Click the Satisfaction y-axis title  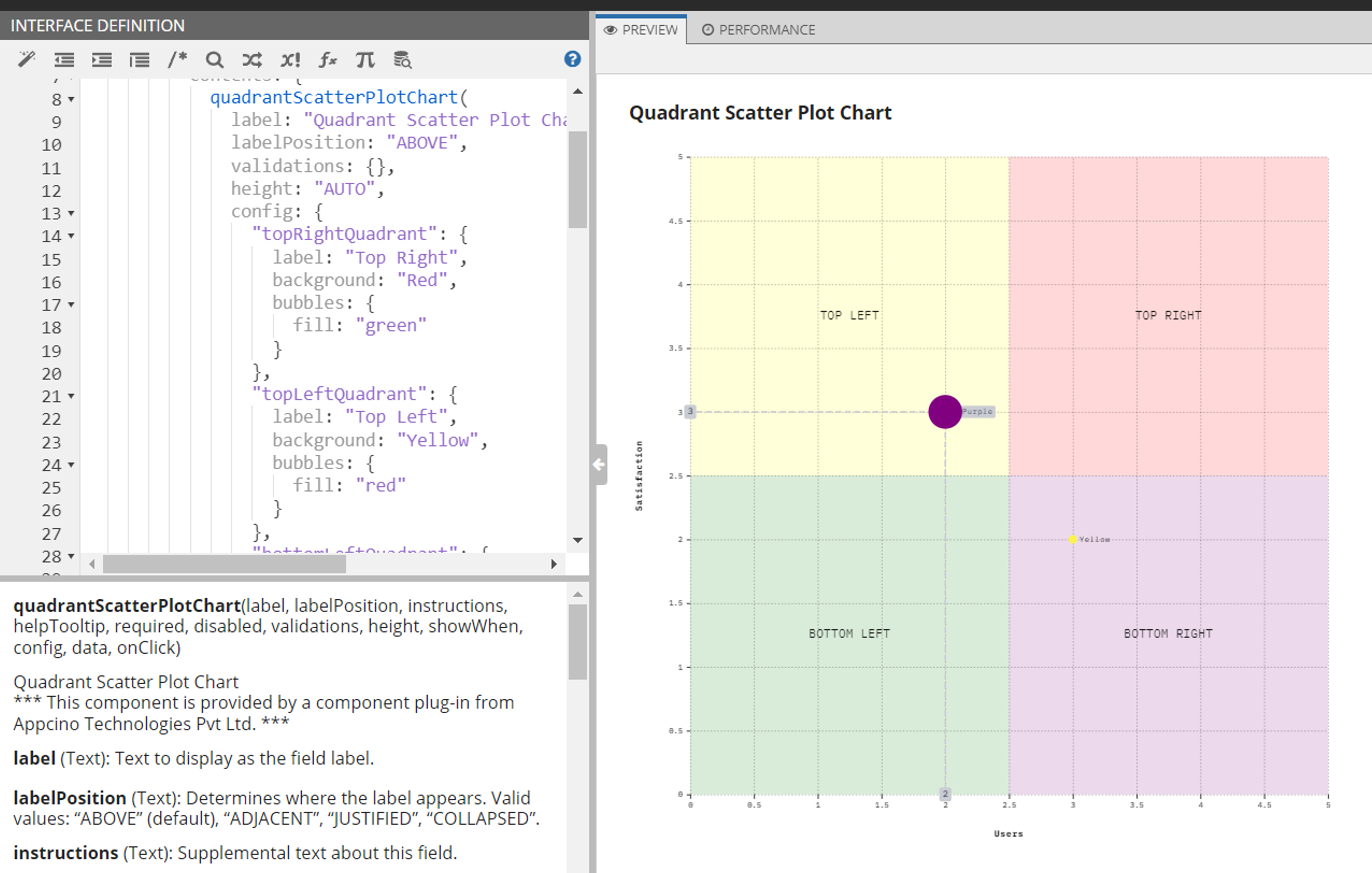coord(639,475)
